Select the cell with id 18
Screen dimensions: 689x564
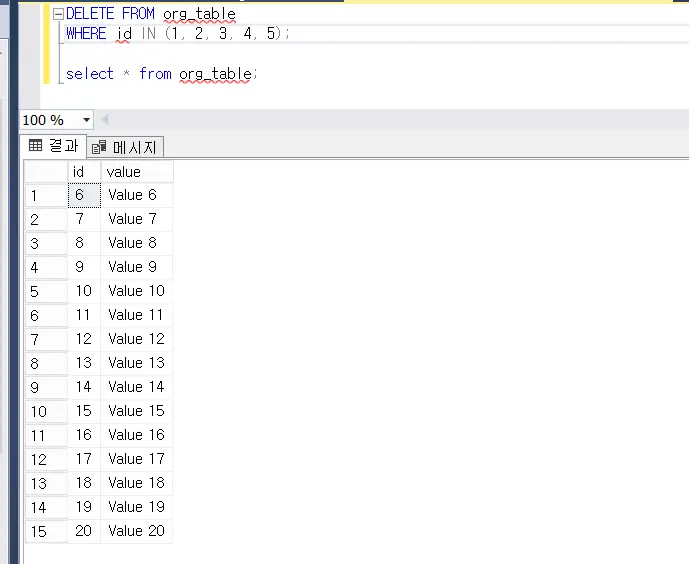click(84, 483)
